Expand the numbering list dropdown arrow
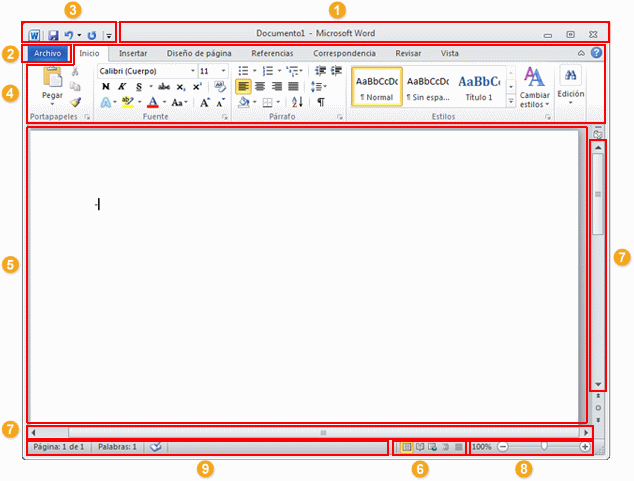This screenshot has width=634, height=481. [279, 71]
